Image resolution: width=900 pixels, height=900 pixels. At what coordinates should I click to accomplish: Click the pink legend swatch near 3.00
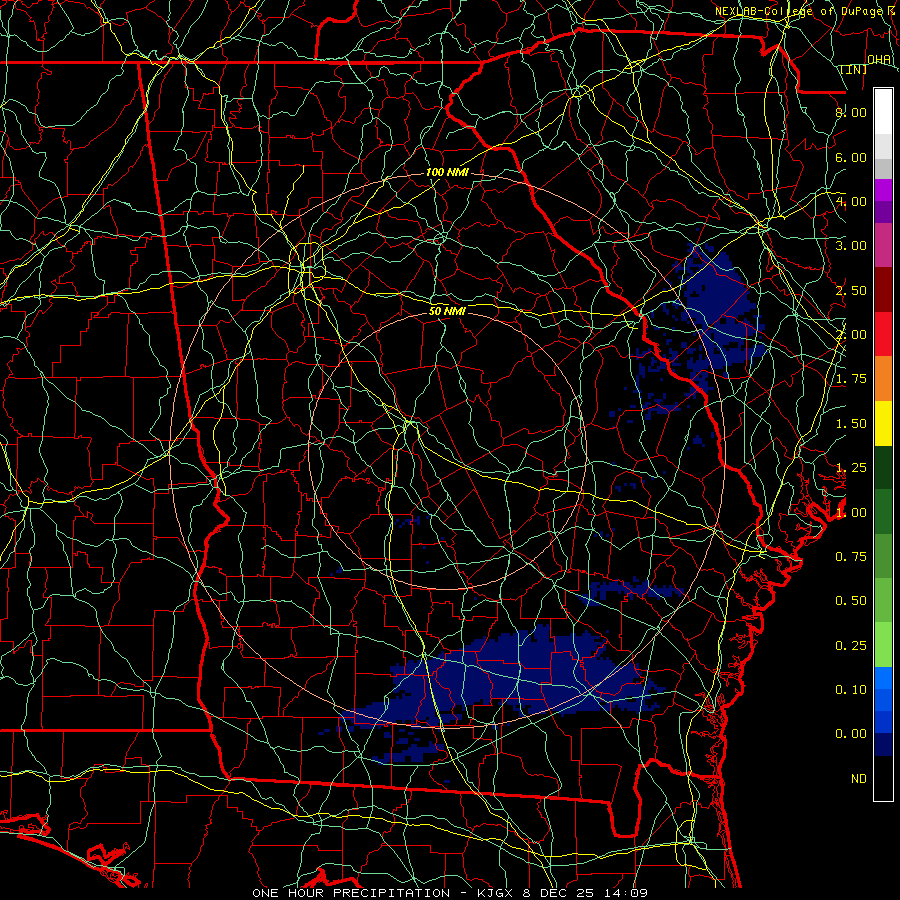(x=883, y=245)
